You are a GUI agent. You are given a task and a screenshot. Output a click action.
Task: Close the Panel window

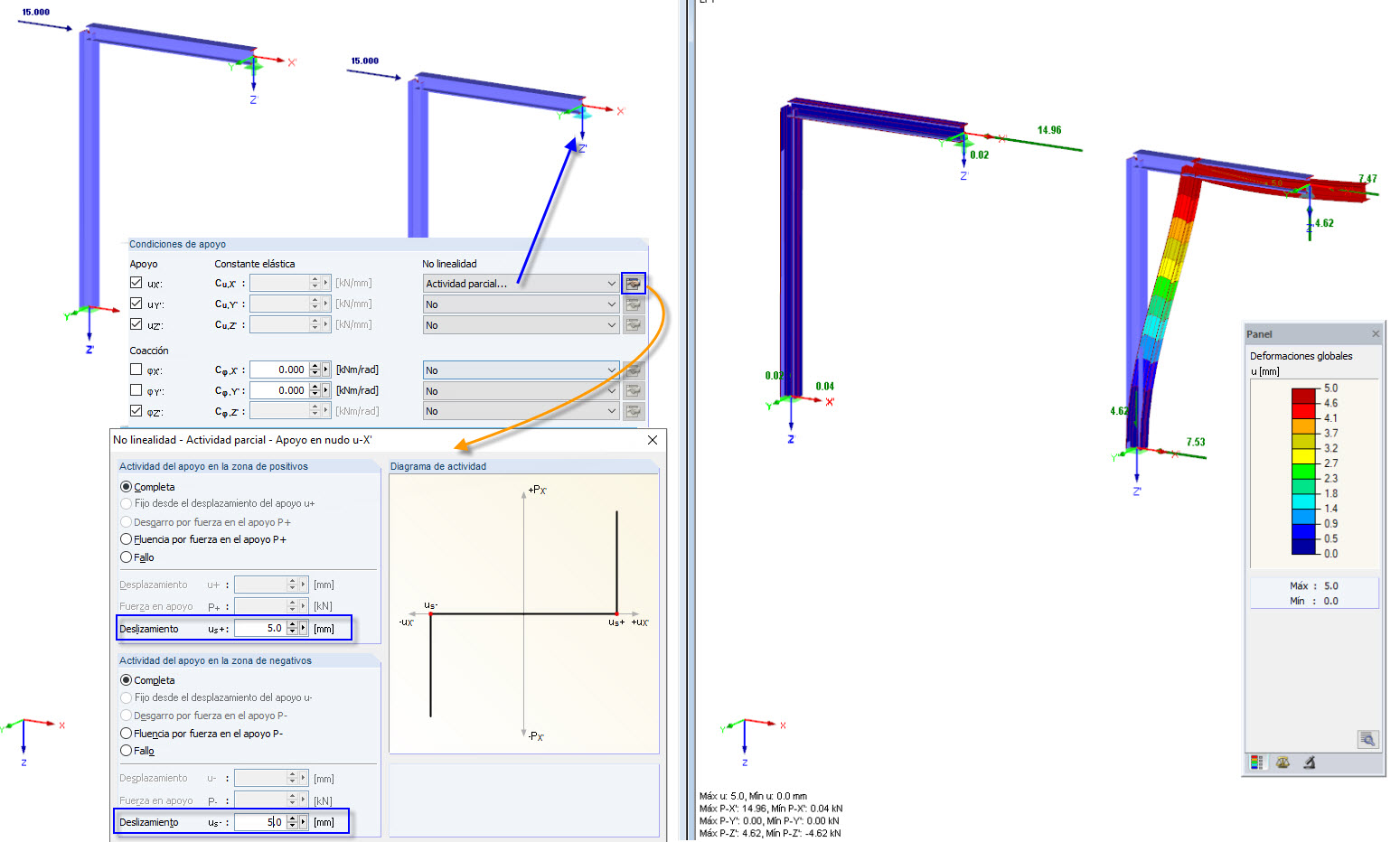tap(1376, 334)
